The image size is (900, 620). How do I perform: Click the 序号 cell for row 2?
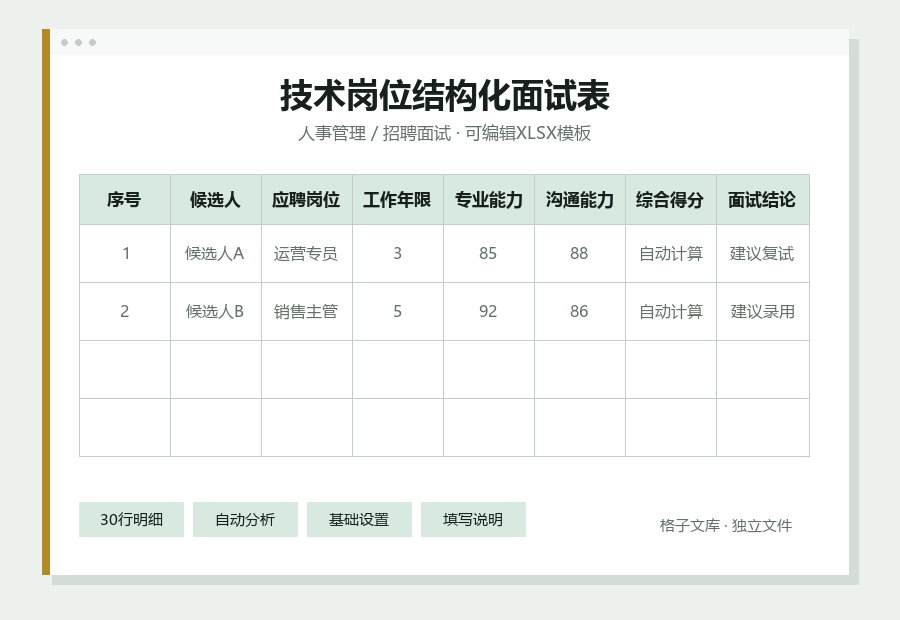(x=125, y=311)
